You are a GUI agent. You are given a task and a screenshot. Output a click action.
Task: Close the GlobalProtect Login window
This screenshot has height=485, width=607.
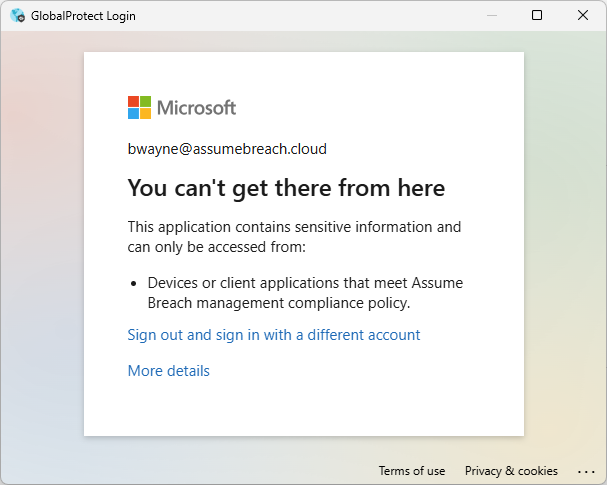coord(583,15)
